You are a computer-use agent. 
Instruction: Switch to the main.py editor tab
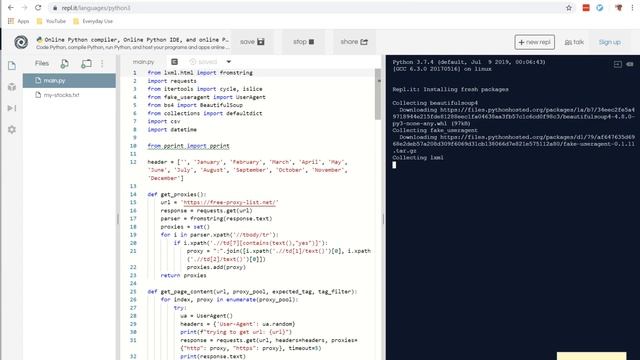click(x=143, y=62)
